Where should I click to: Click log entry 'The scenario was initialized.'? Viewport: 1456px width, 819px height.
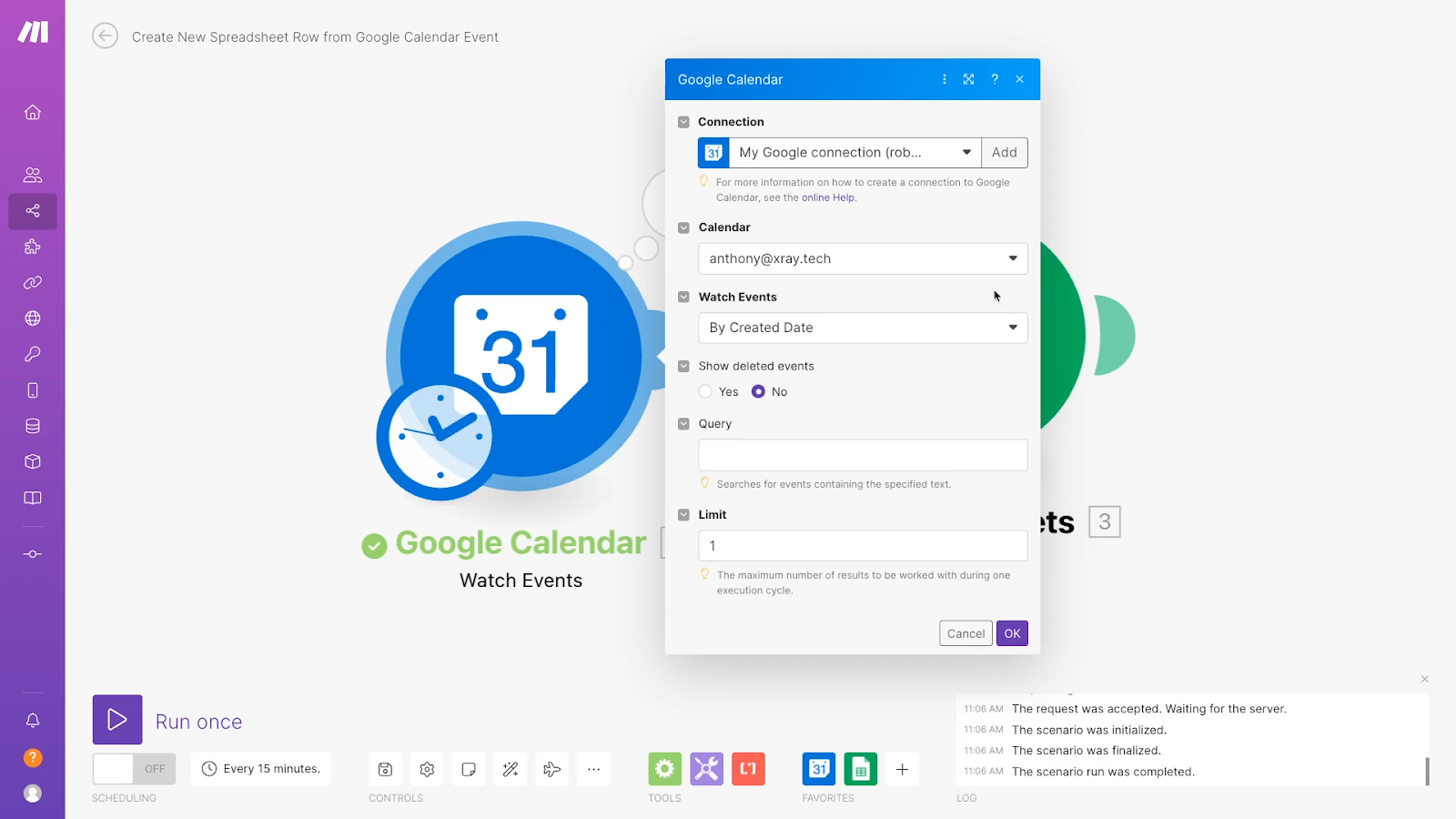[1089, 730]
